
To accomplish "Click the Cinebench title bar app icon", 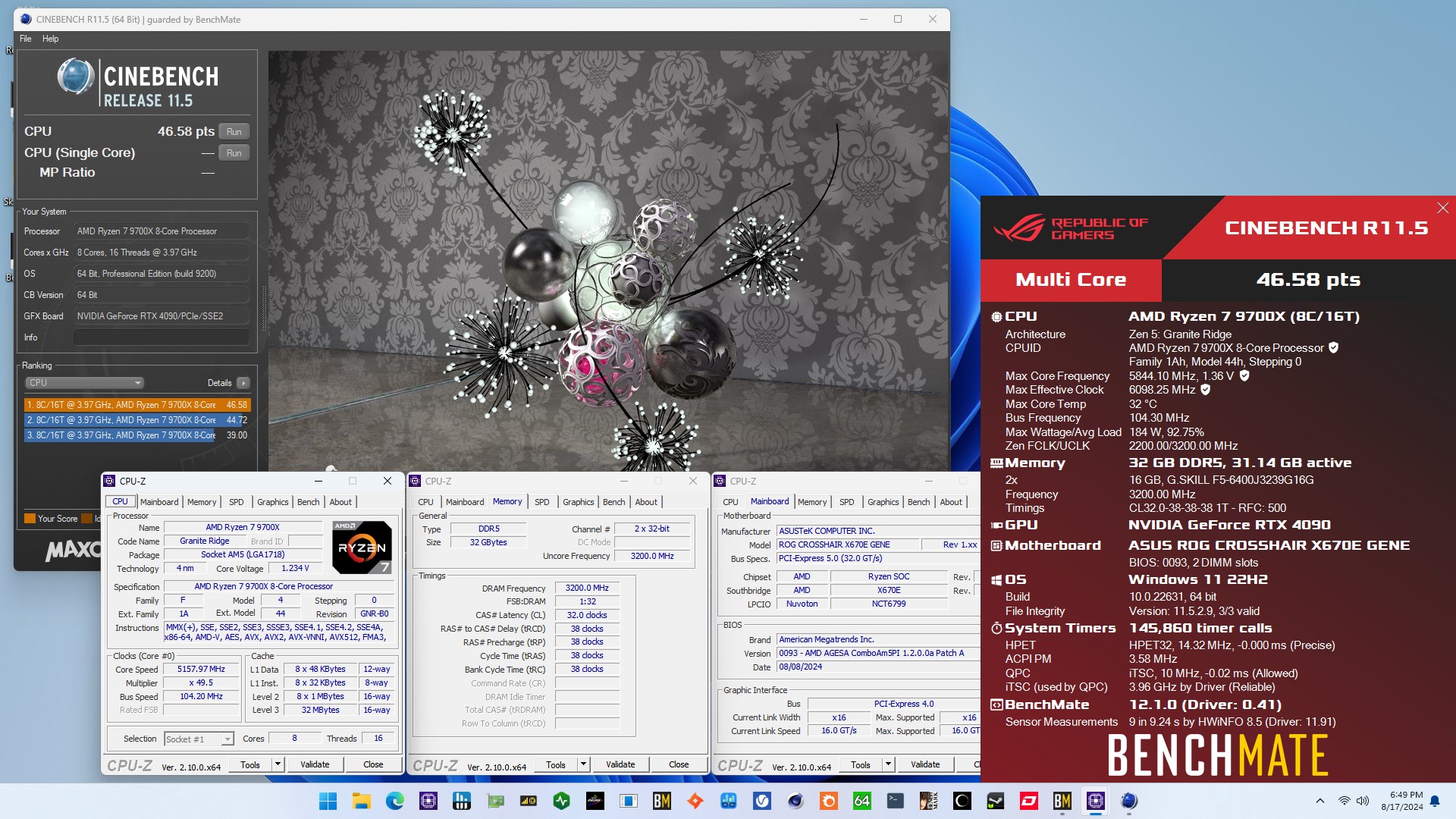I will pos(26,19).
